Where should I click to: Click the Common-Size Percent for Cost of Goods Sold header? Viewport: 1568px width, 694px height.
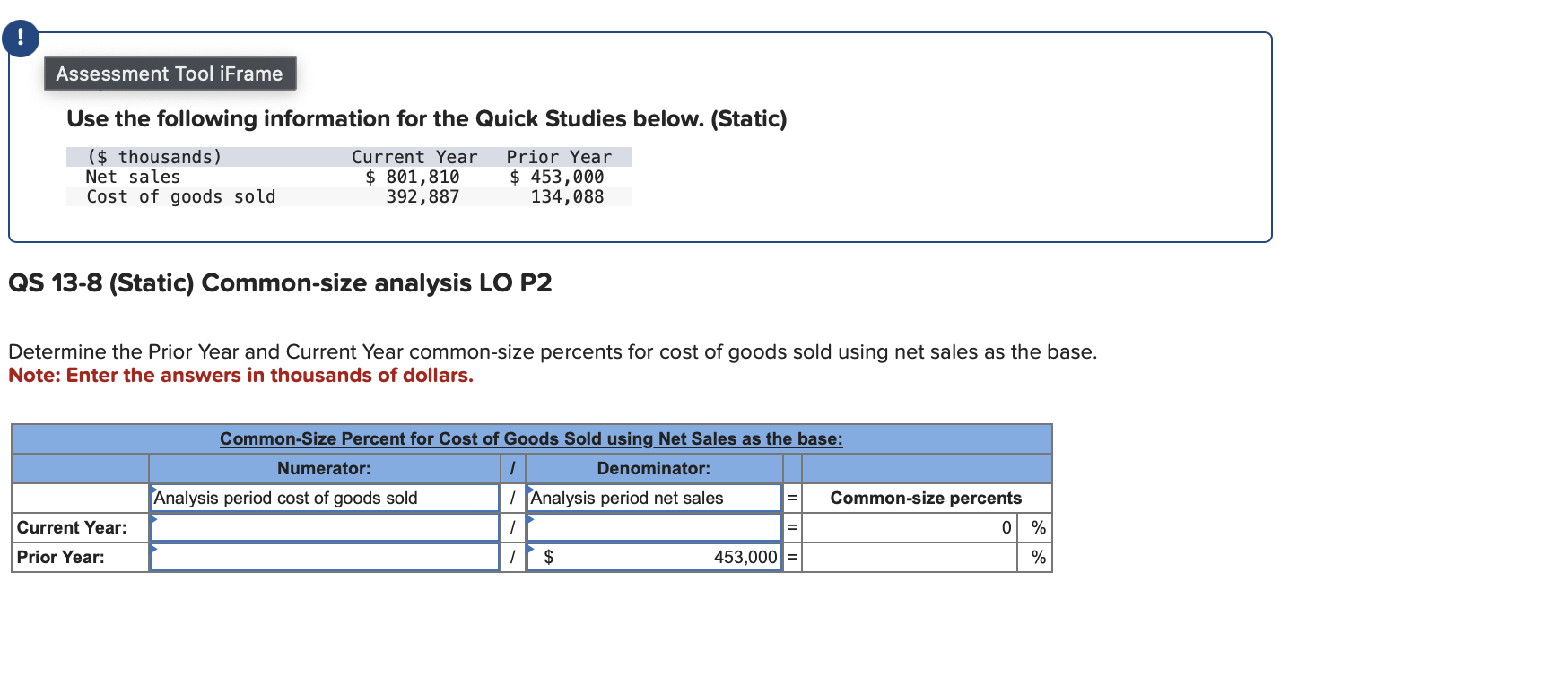[x=531, y=438]
